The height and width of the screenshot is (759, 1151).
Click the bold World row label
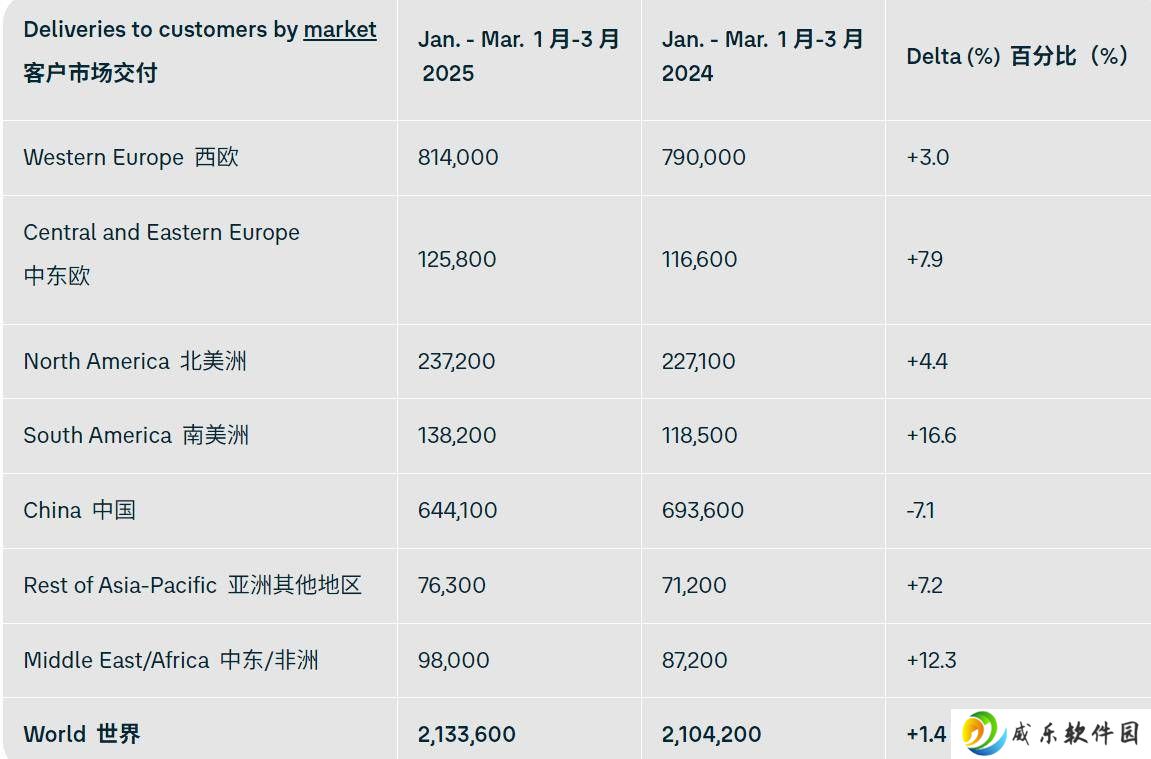81,734
